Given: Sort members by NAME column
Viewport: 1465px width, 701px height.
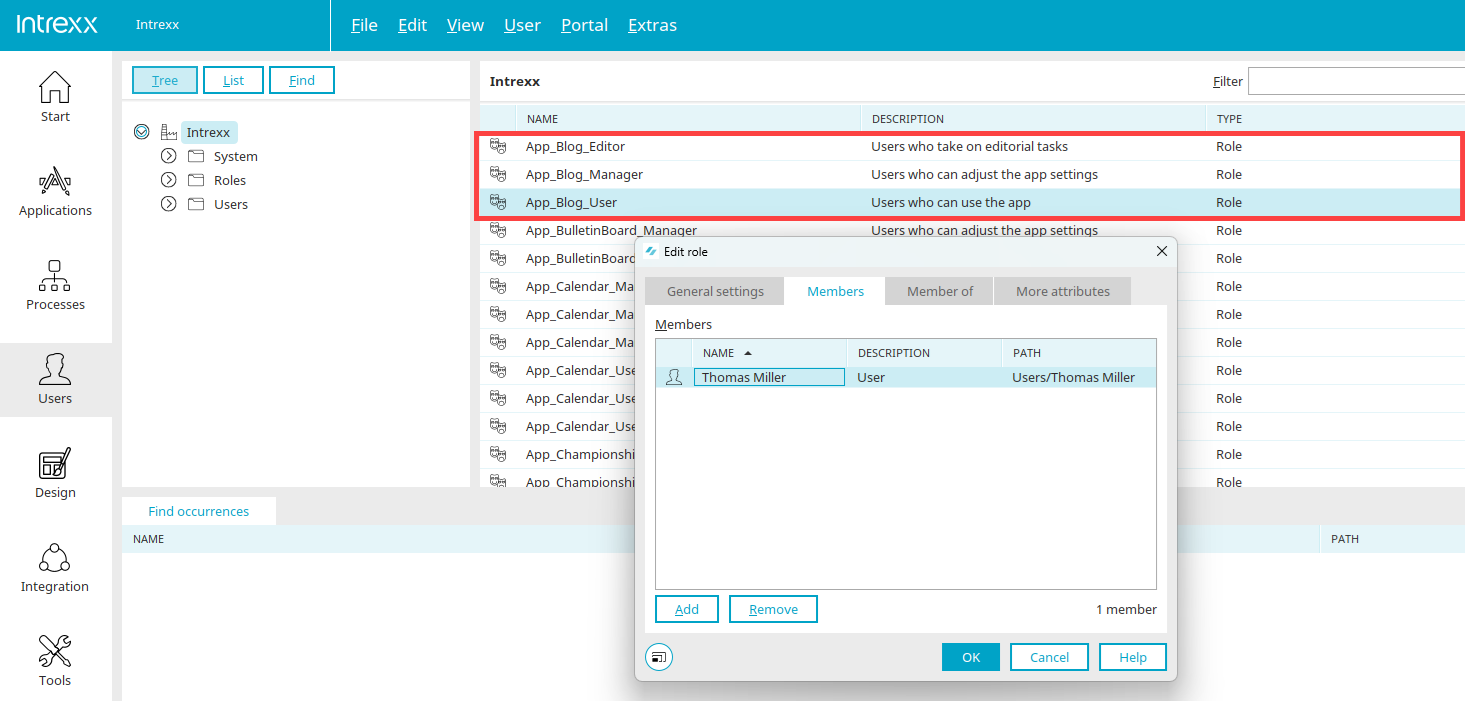Looking at the screenshot, I should [x=768, y=353].
